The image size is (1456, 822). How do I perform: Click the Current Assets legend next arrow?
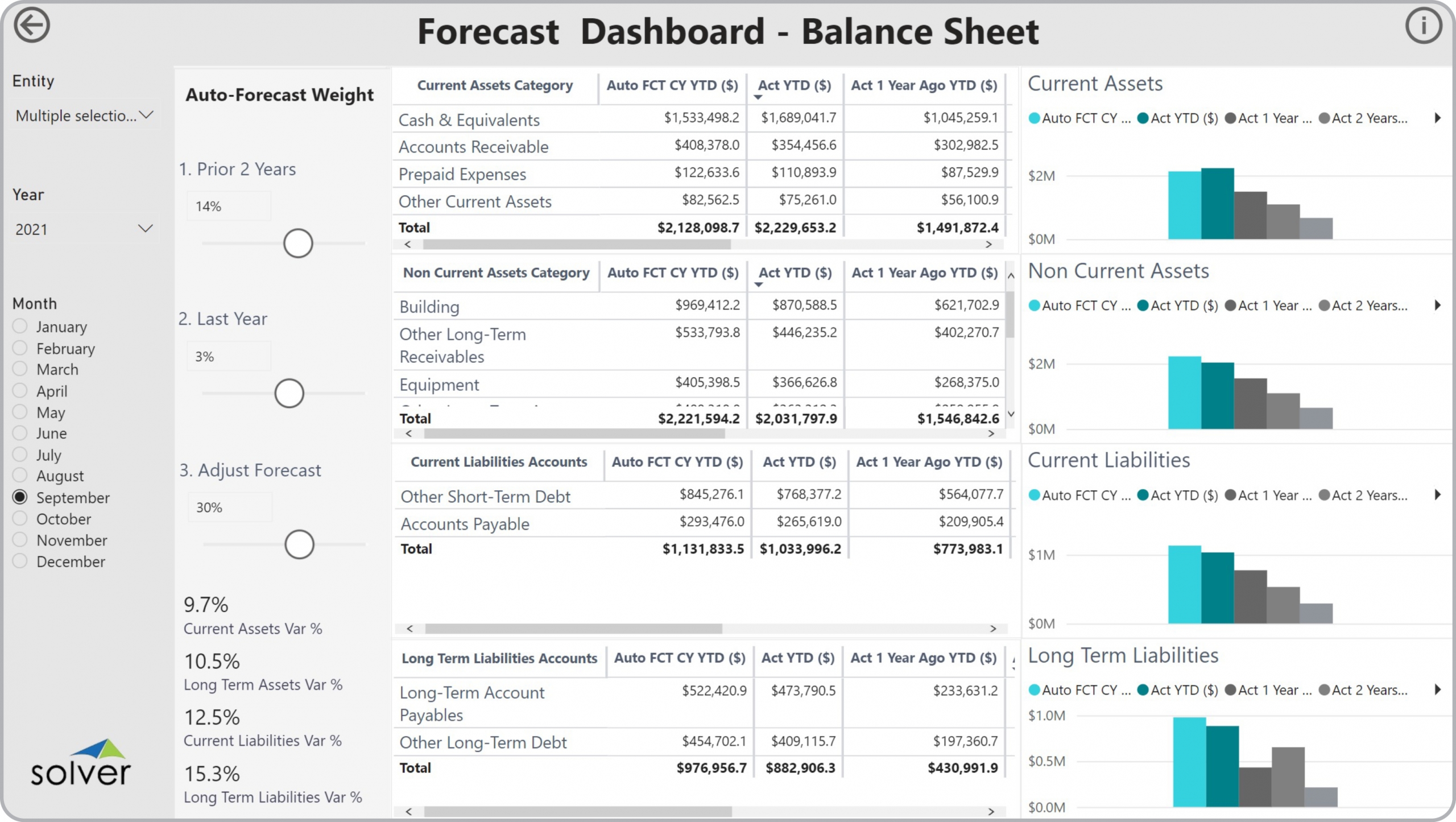pos(1438,118)
